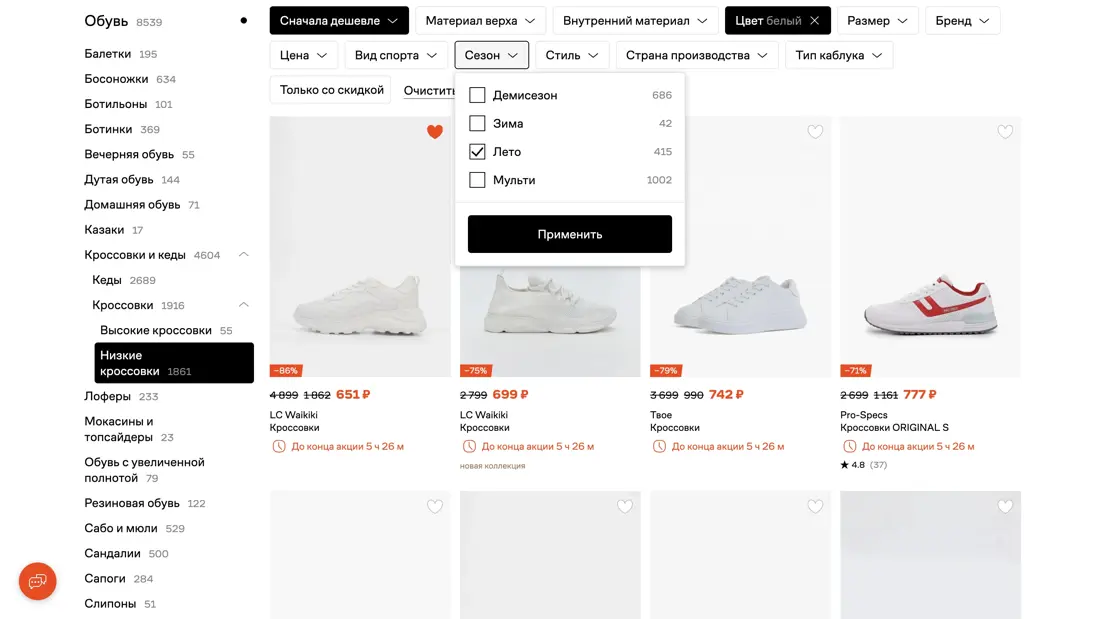Remove filled heart on first LC Waikiki sneaker
This screenshot has width=1100, height=619.
(435, 132)
